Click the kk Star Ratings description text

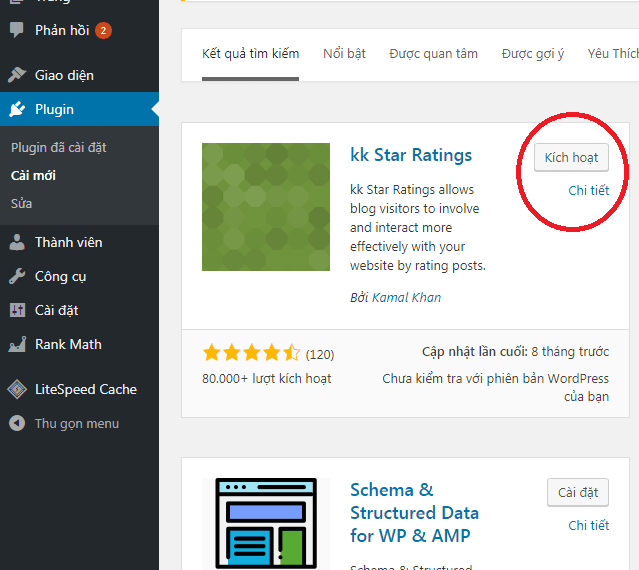point(418,227)
